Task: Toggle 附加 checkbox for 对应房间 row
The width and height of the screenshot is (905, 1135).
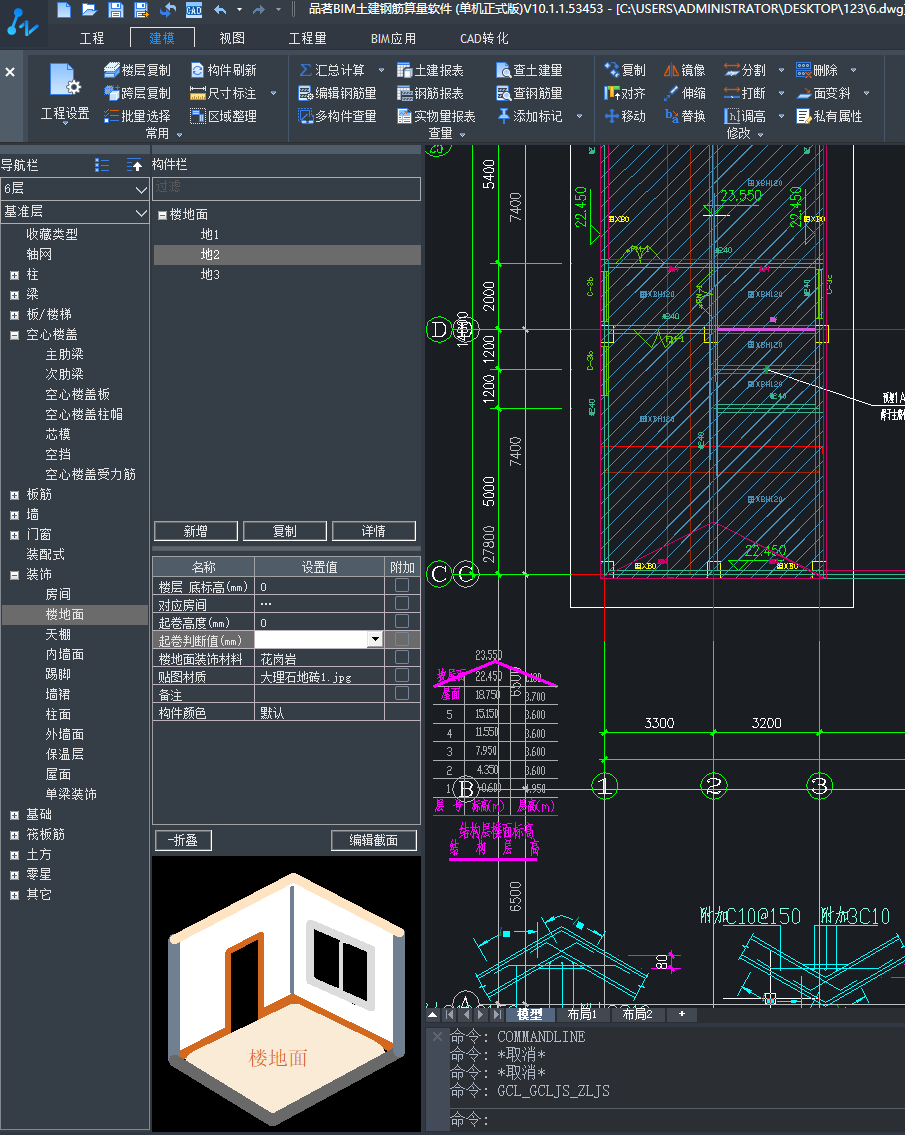Action: point(402,603)
